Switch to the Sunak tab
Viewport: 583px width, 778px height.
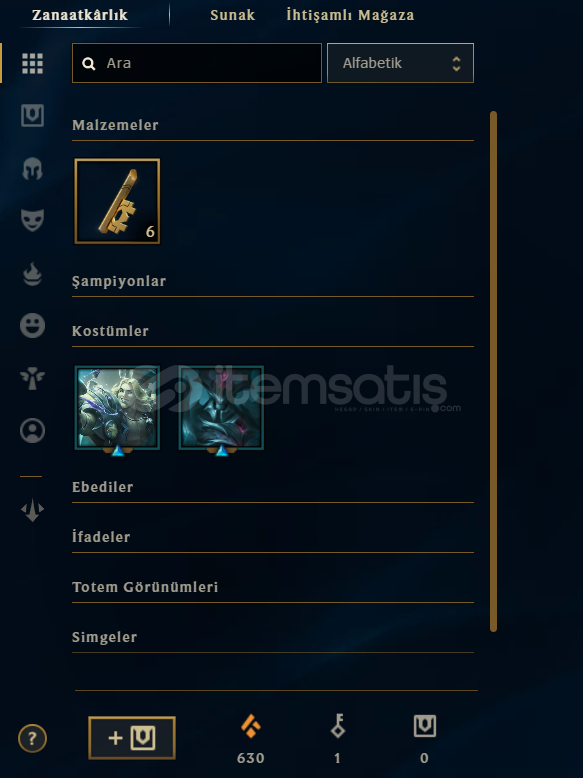coord(232,15)
